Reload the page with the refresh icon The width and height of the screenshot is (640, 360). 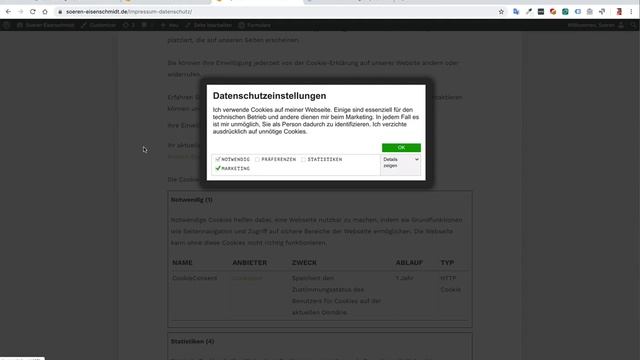coord(33,12)
